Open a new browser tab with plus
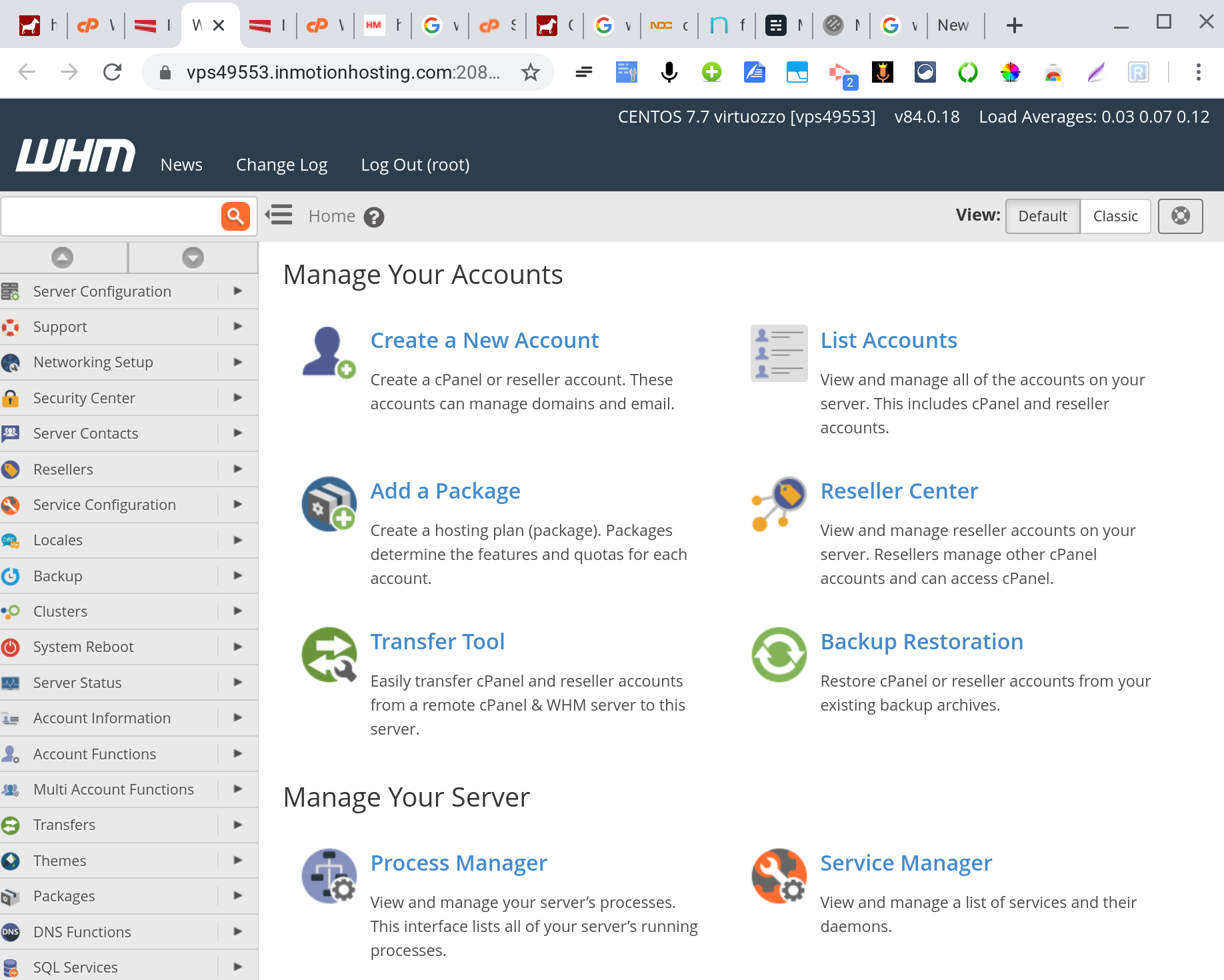The image size is (1224, 980). point(1015,25)
